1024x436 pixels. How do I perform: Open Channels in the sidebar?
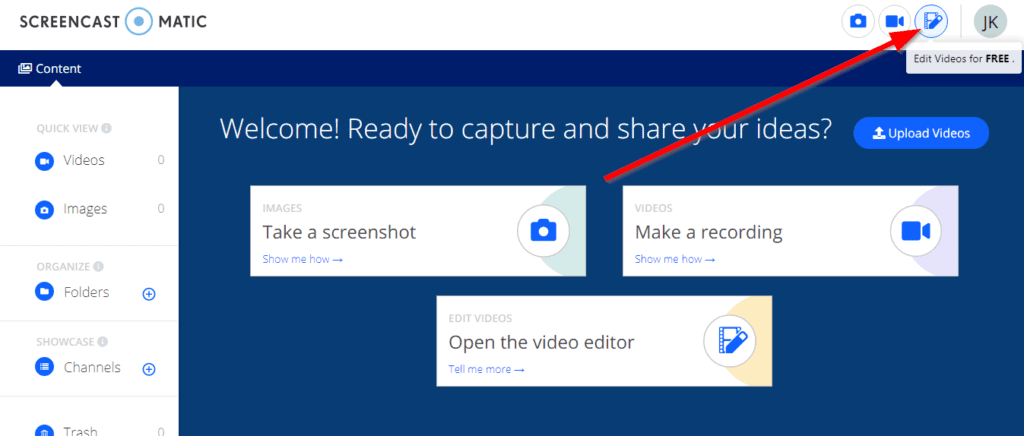(92, 367)
